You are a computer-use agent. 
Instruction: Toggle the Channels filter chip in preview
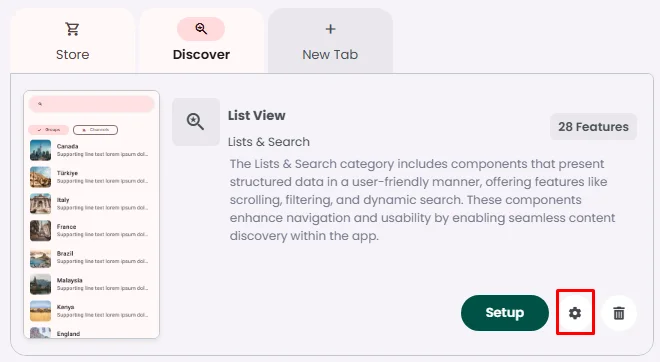(95, 130)
